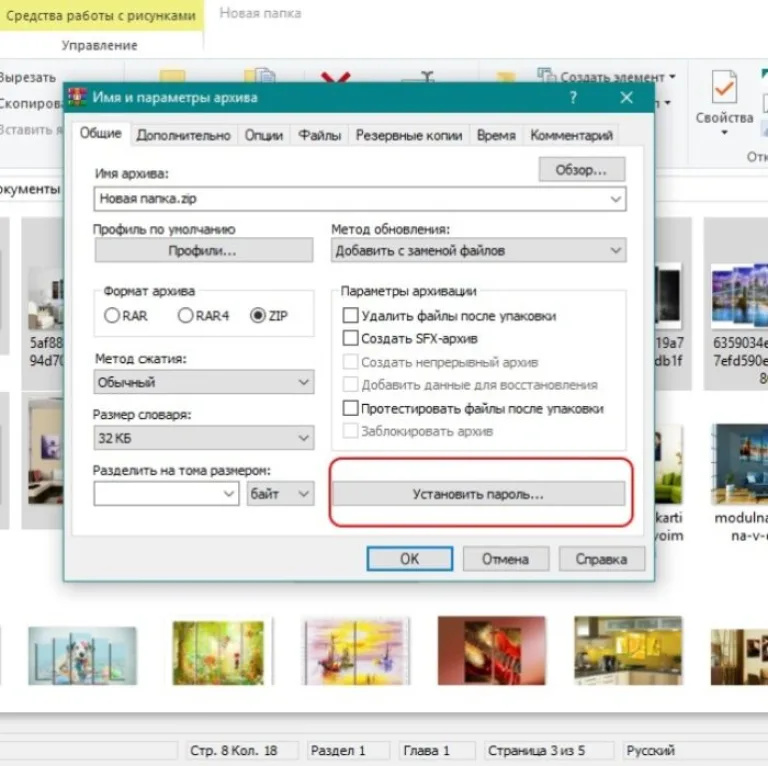768x766 pixels.
Task: Select the red abstract painting thumbnail
Action: (491, 650)
